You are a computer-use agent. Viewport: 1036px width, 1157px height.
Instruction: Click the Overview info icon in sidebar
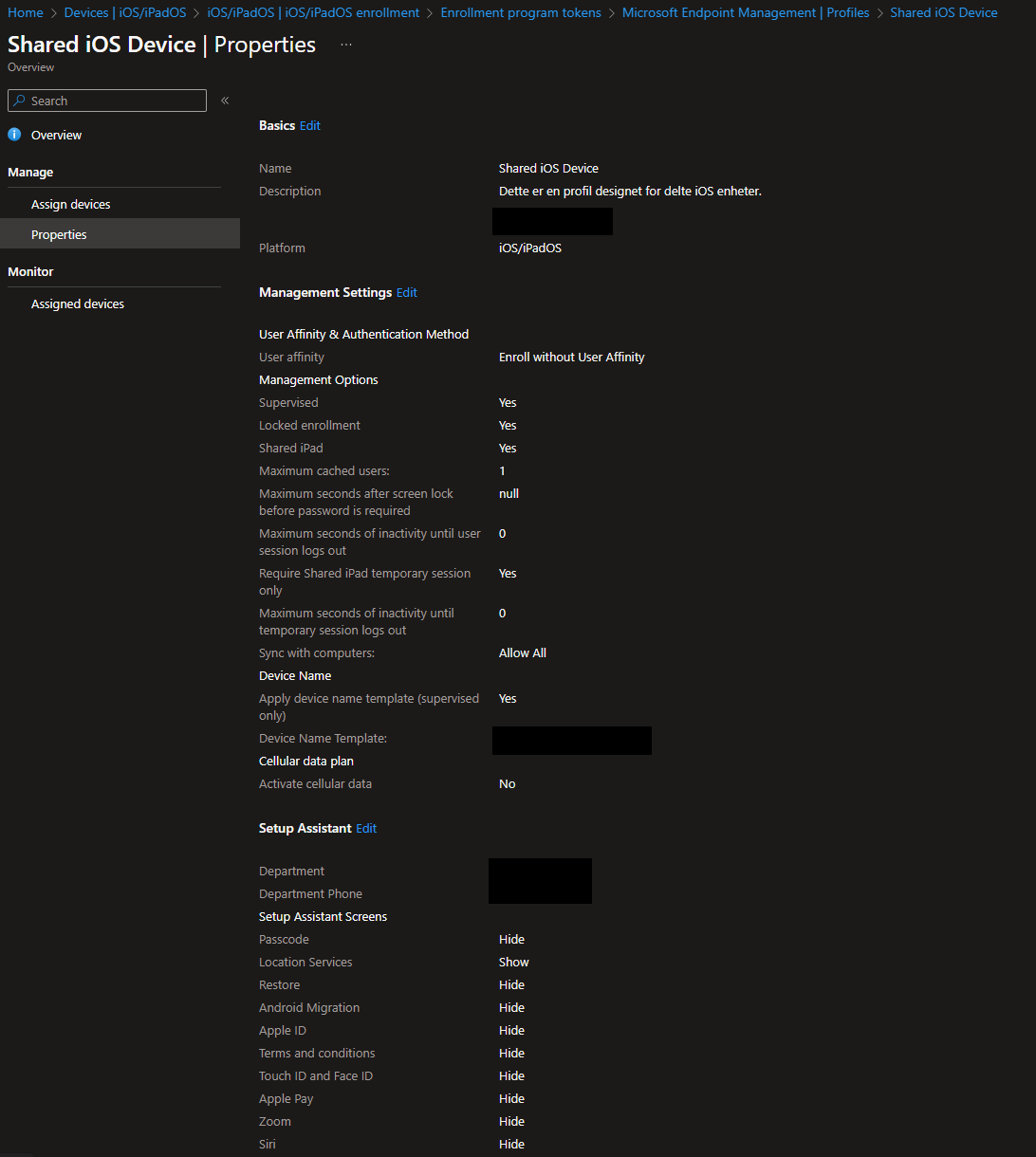tap(13, 134)
